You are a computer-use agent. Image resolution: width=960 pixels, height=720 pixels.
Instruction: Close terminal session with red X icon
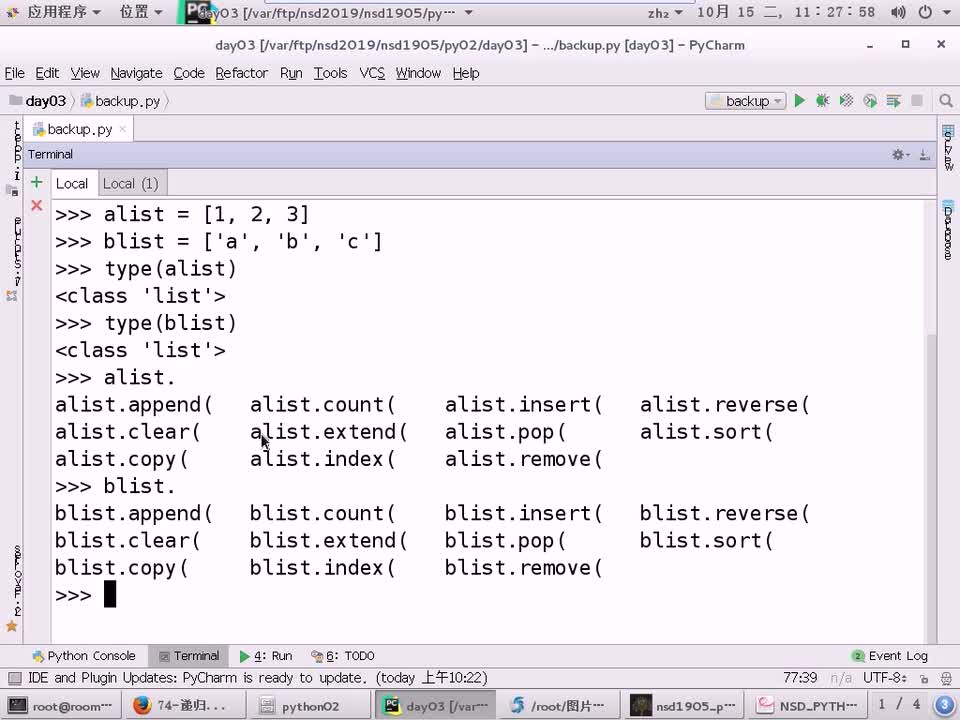click(37, 206)
